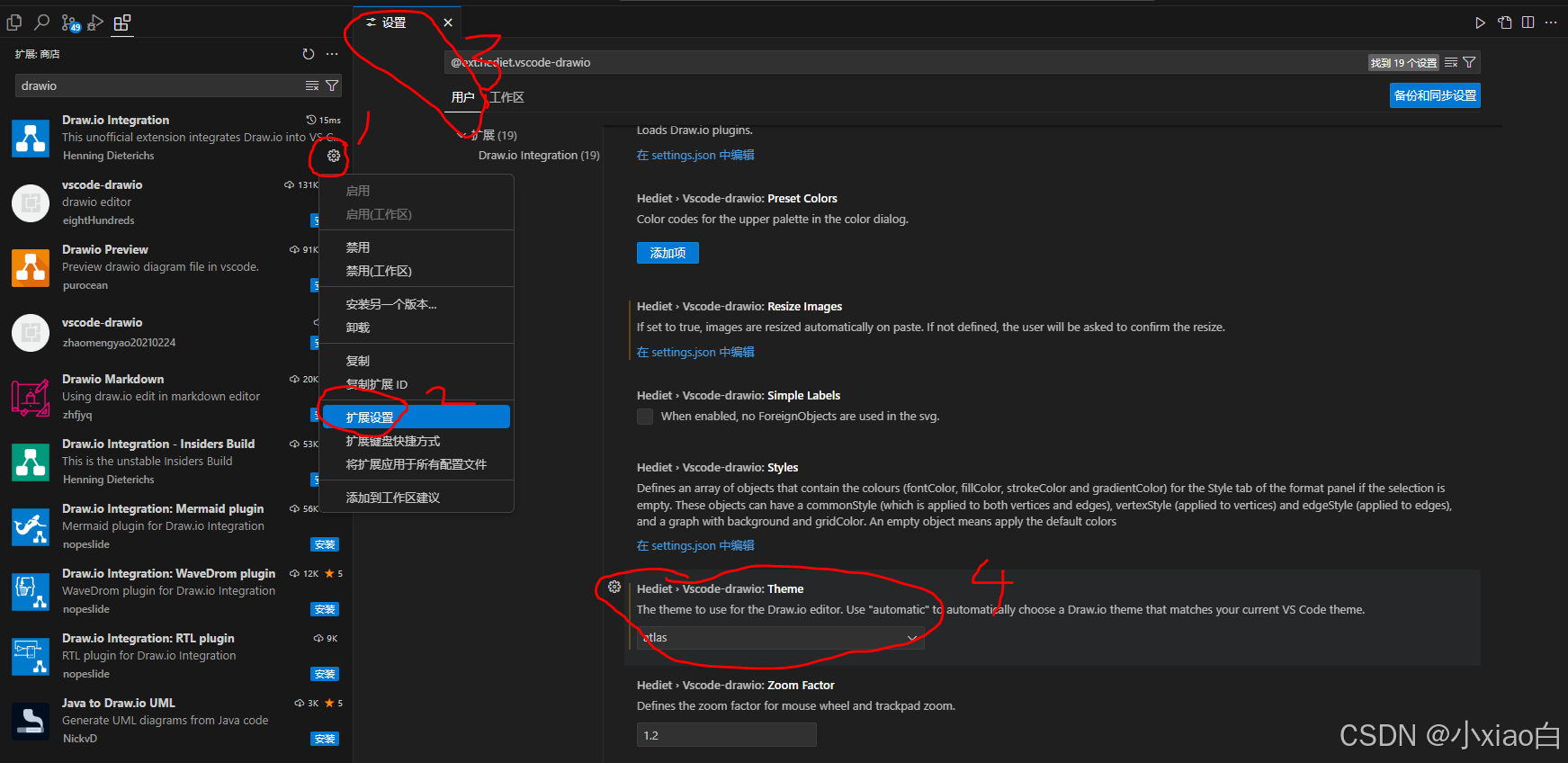Select WaveDrom plugin extension icon
Screen dimensions: 1568x763
point(31,592)
